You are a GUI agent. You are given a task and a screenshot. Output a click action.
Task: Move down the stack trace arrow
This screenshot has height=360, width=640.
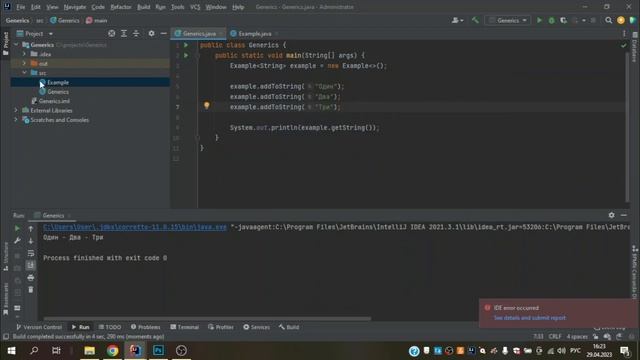pyautogui.click(x=31, y=241)
